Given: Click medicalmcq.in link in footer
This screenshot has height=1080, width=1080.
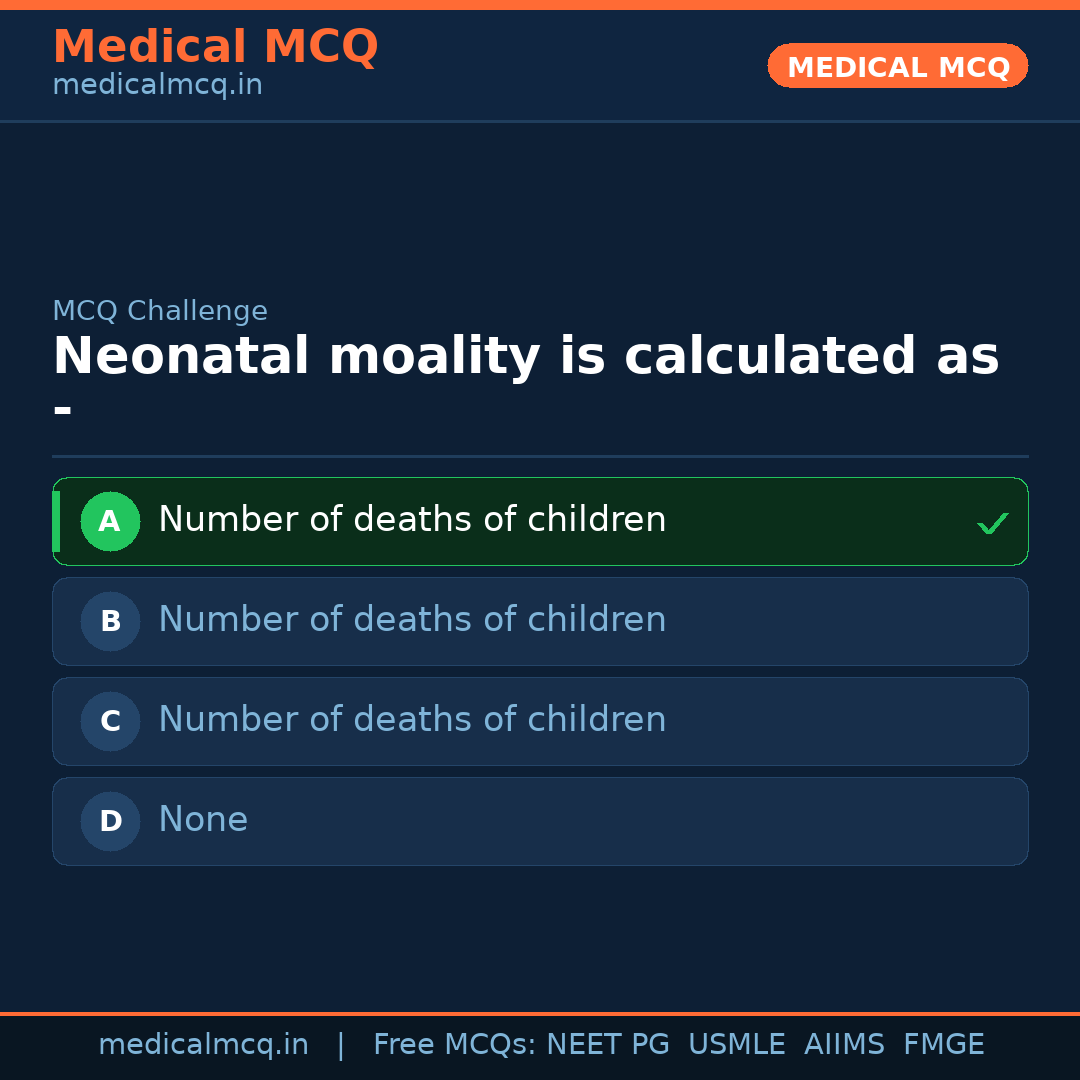Looking at the screenshot, I should pos(204,1044).
